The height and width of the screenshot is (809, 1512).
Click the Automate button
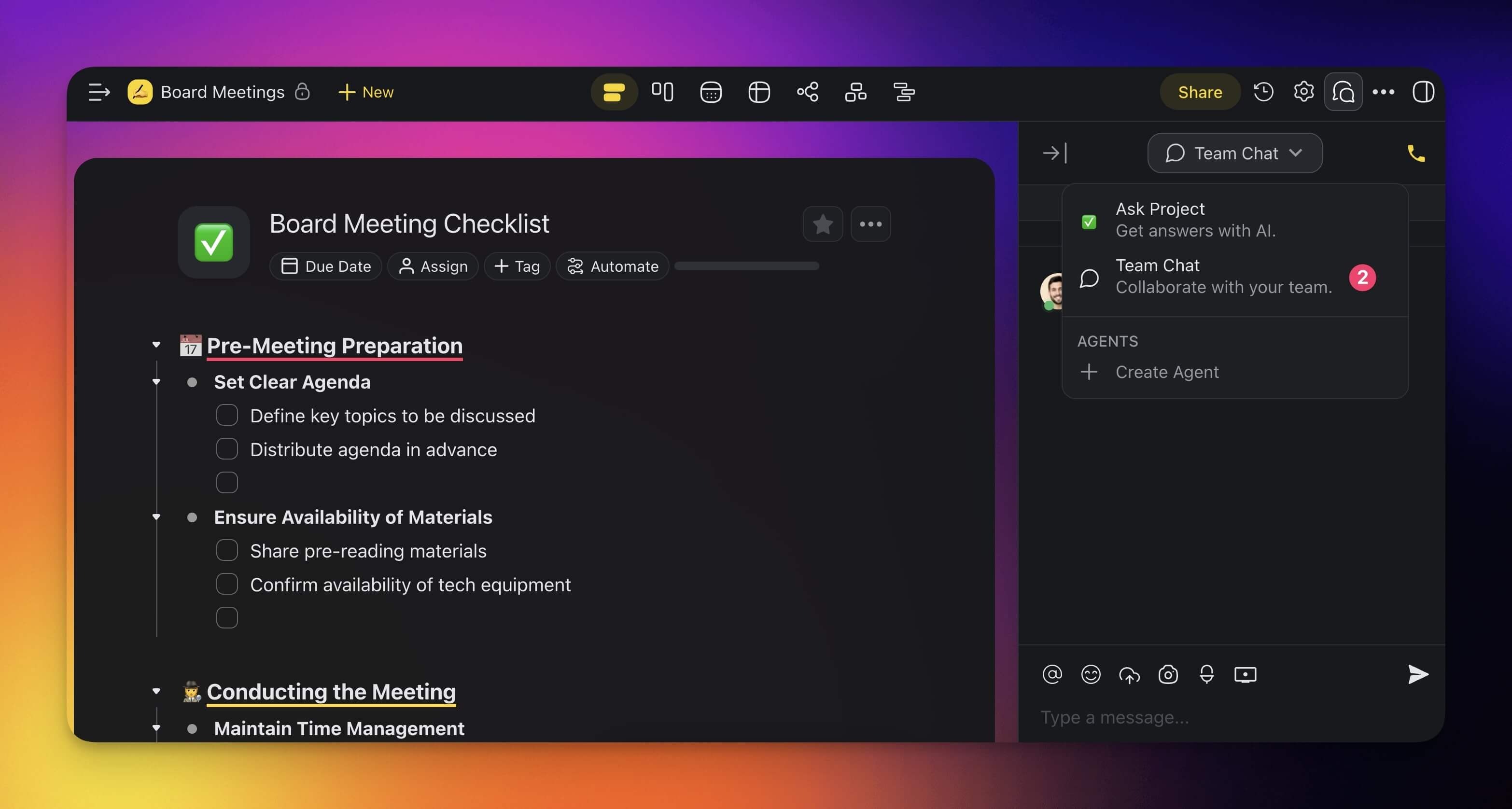[612, 266]
